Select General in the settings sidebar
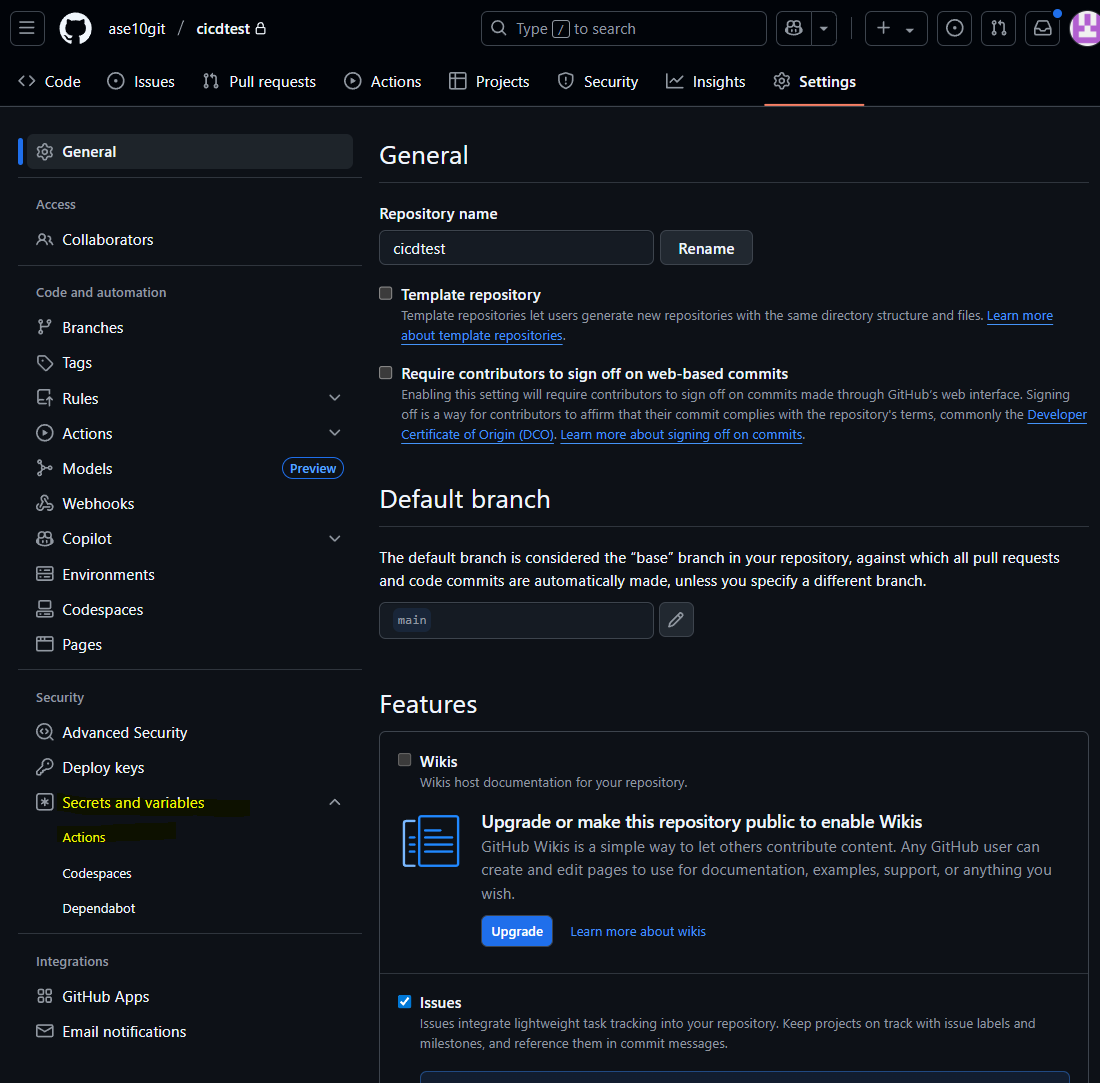Viewport: 1100px width, 1083px height. [x=189, y=152]
